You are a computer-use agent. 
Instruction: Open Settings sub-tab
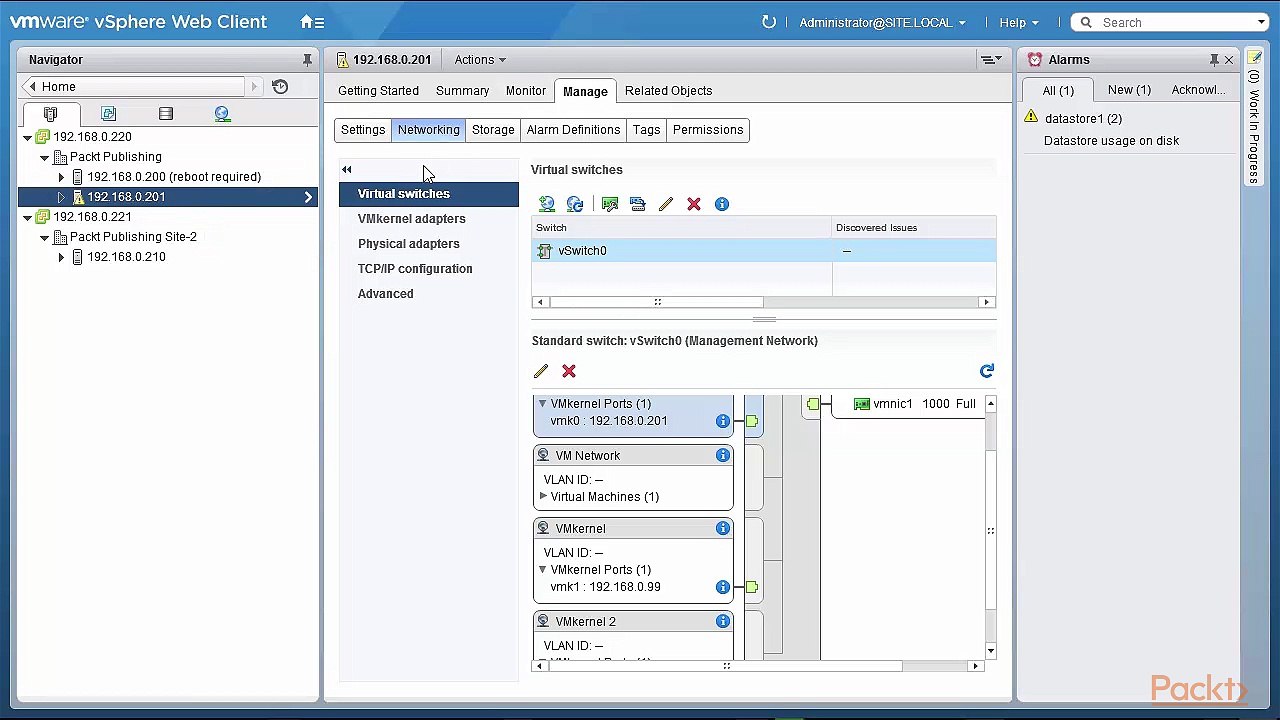click(363, 130)
